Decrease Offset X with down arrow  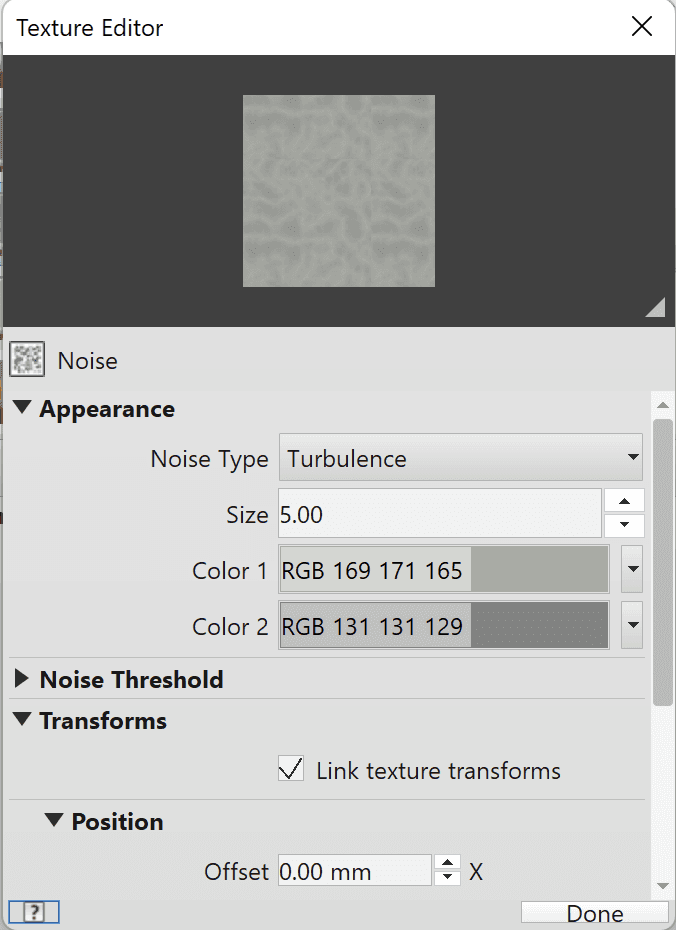(x=448, y=878)
